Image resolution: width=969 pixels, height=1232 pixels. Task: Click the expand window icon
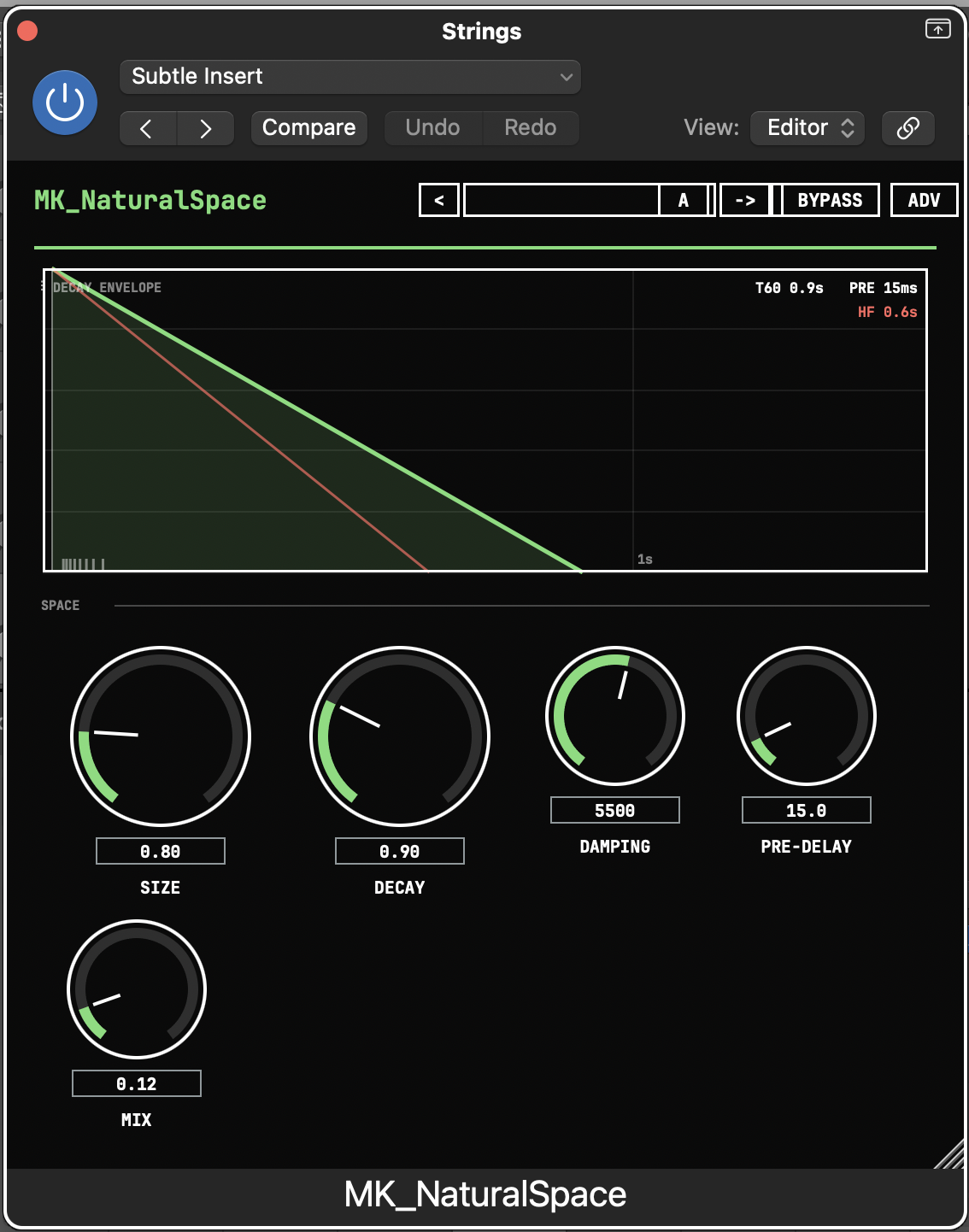(938, 29)
